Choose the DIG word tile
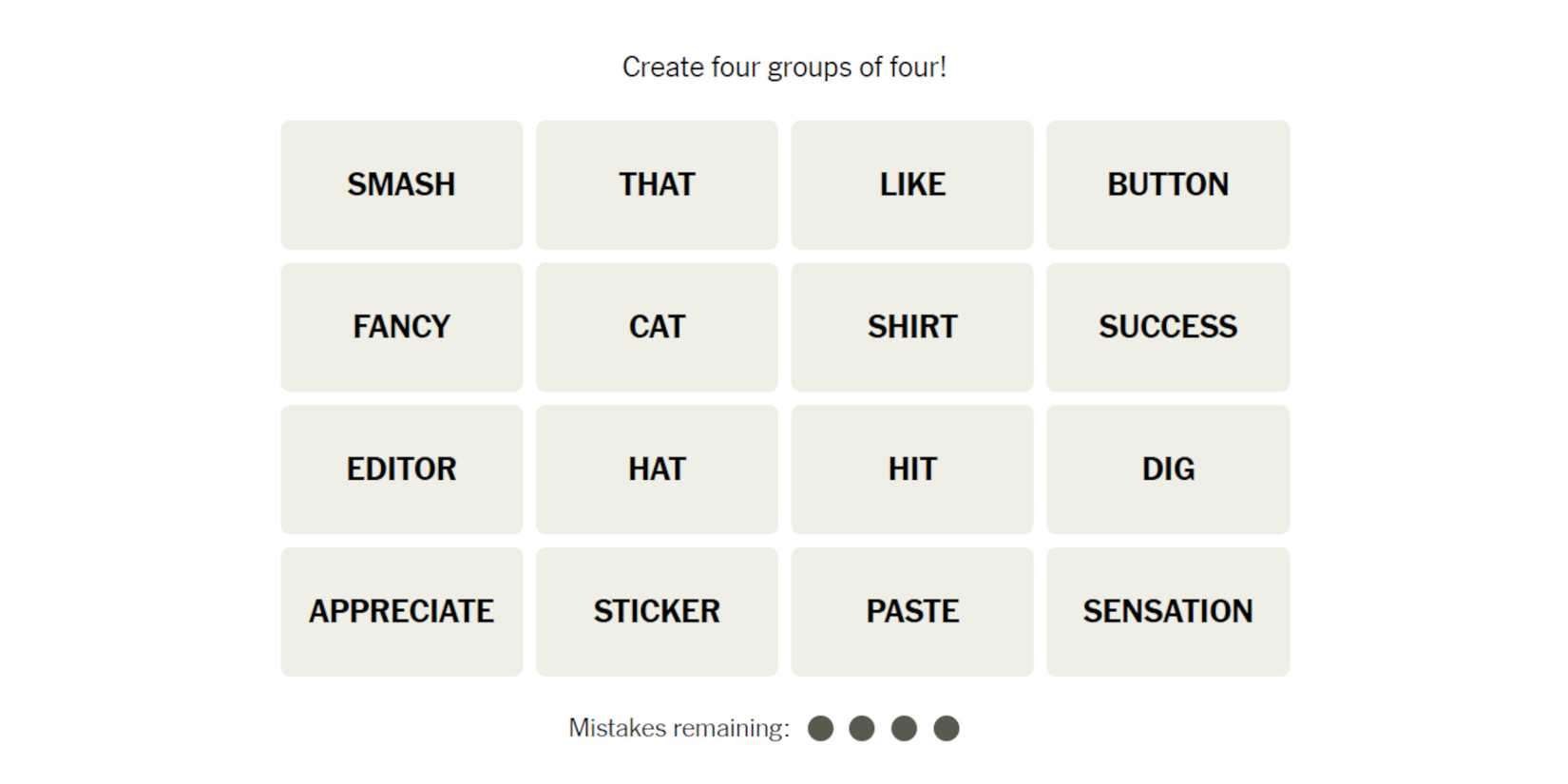 (x=1168, y=469)
